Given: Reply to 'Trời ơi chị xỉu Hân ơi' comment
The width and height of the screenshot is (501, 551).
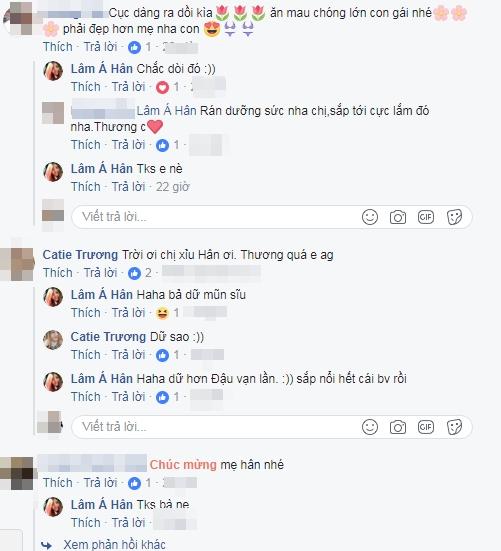Looking at the screenshot, I should 100,273.
